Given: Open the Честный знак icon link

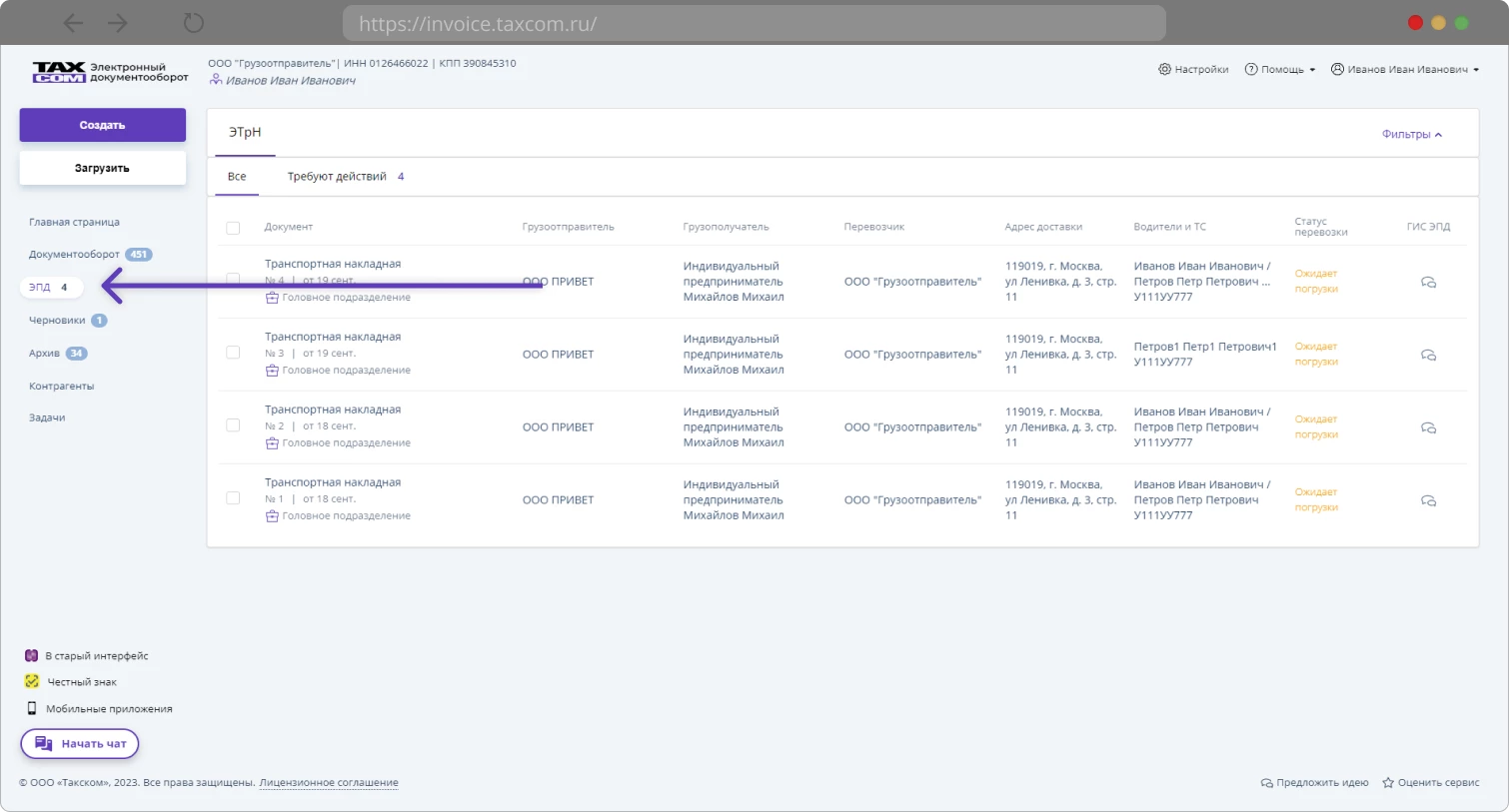Looking at the screenshot, I should coord(32,681).
